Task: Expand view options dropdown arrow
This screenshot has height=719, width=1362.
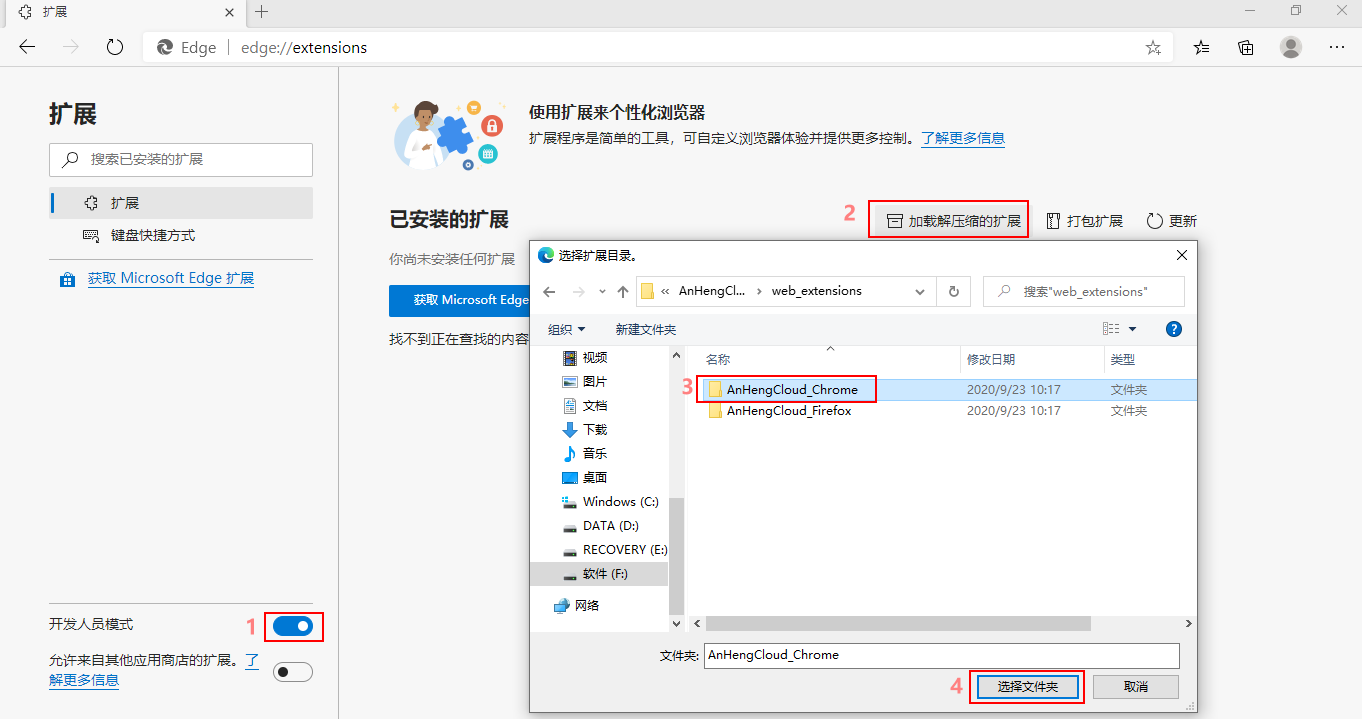Action: tap(1132, 329)
